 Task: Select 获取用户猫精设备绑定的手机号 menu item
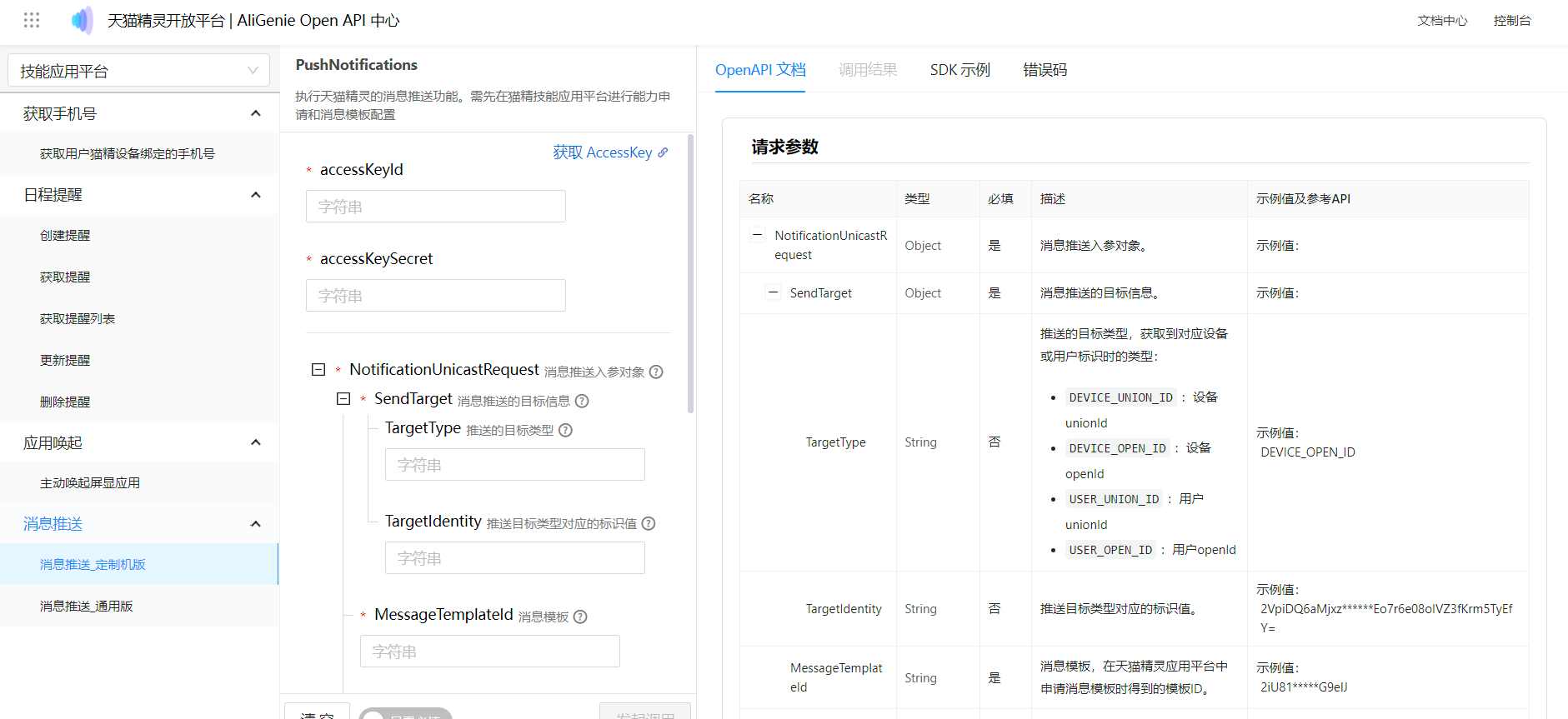tap(139, 153)
